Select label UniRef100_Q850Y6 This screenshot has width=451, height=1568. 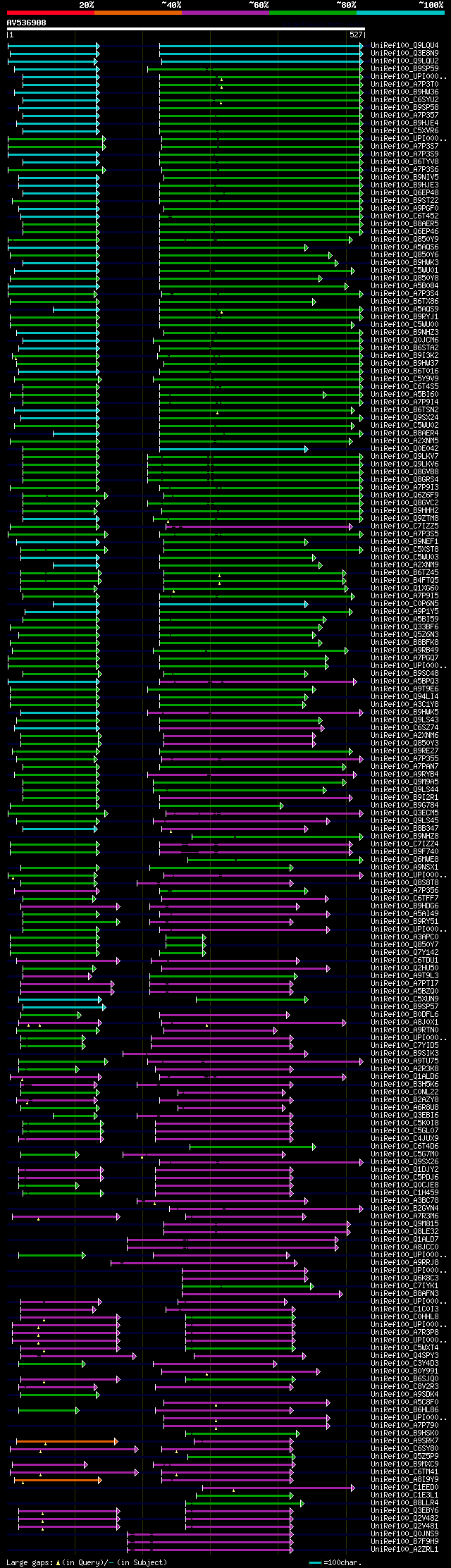[404, 255]
